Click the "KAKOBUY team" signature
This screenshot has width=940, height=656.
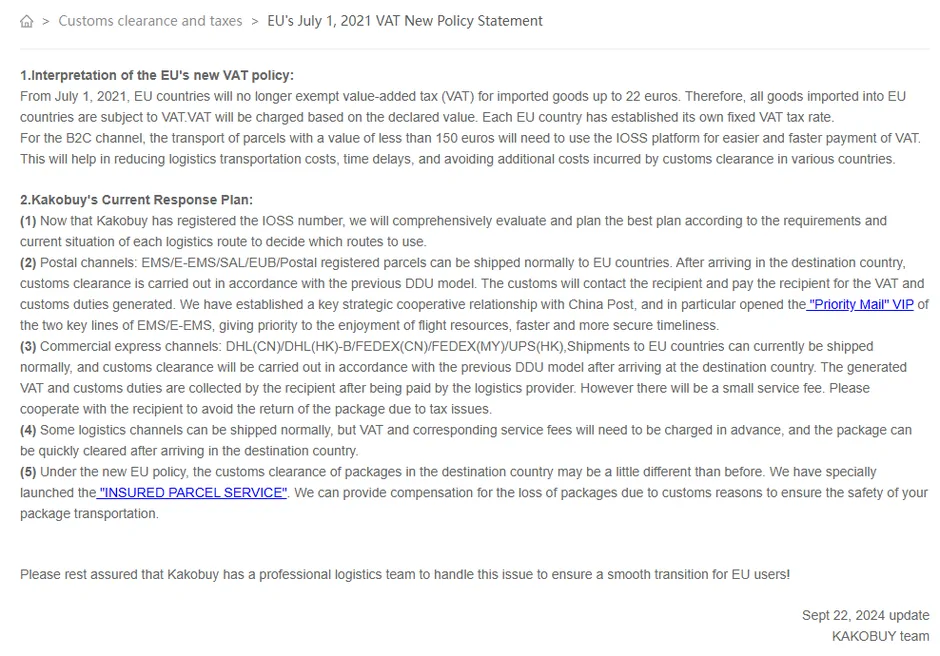point(881,637)
